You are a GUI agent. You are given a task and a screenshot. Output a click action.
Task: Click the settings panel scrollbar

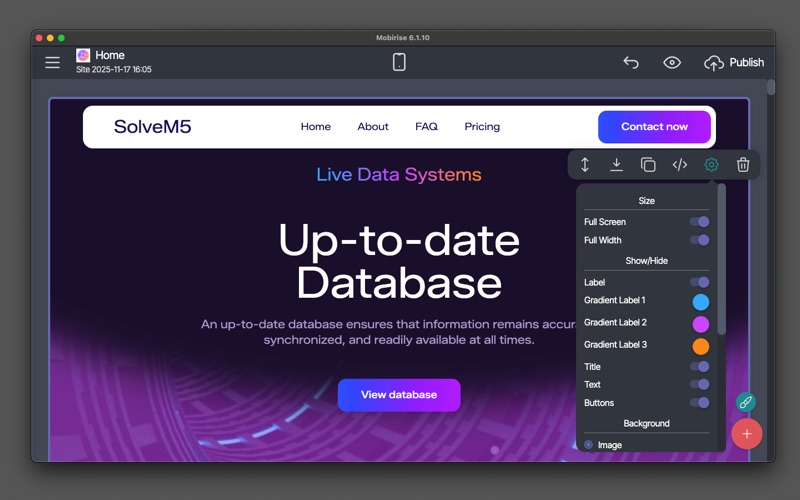pos(721,259)
